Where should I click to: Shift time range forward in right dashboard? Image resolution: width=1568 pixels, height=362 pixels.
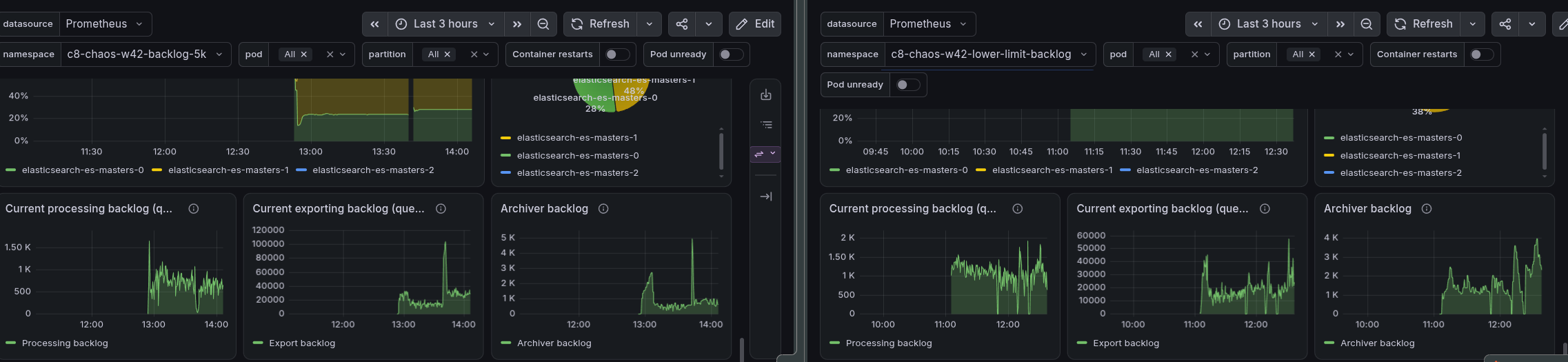pos(1340,24)
